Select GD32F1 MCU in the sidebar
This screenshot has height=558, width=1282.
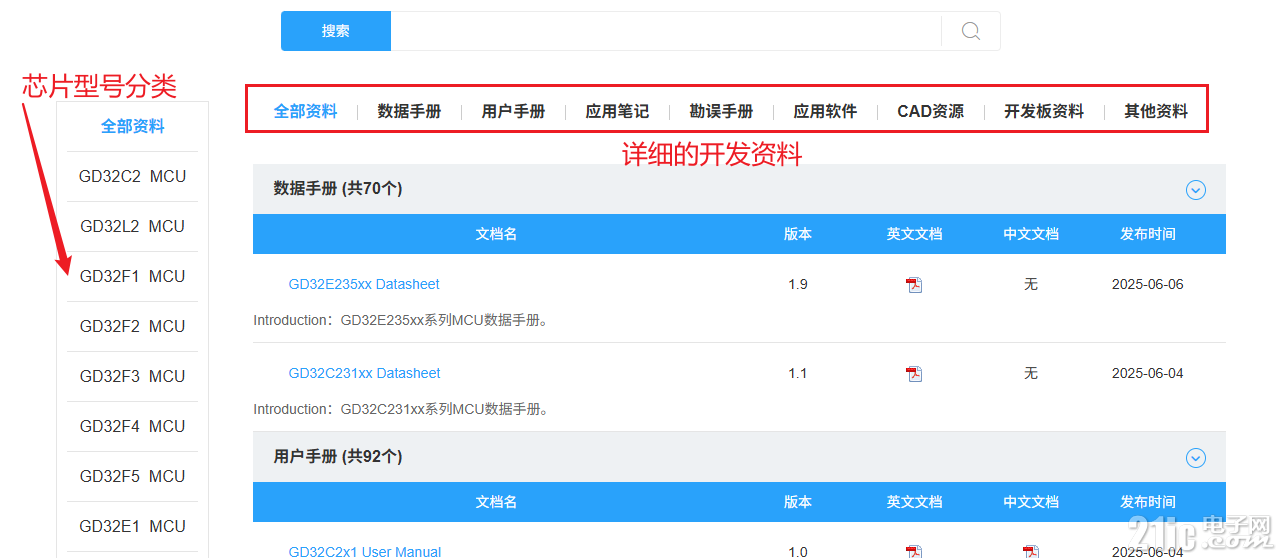(133, 277)
